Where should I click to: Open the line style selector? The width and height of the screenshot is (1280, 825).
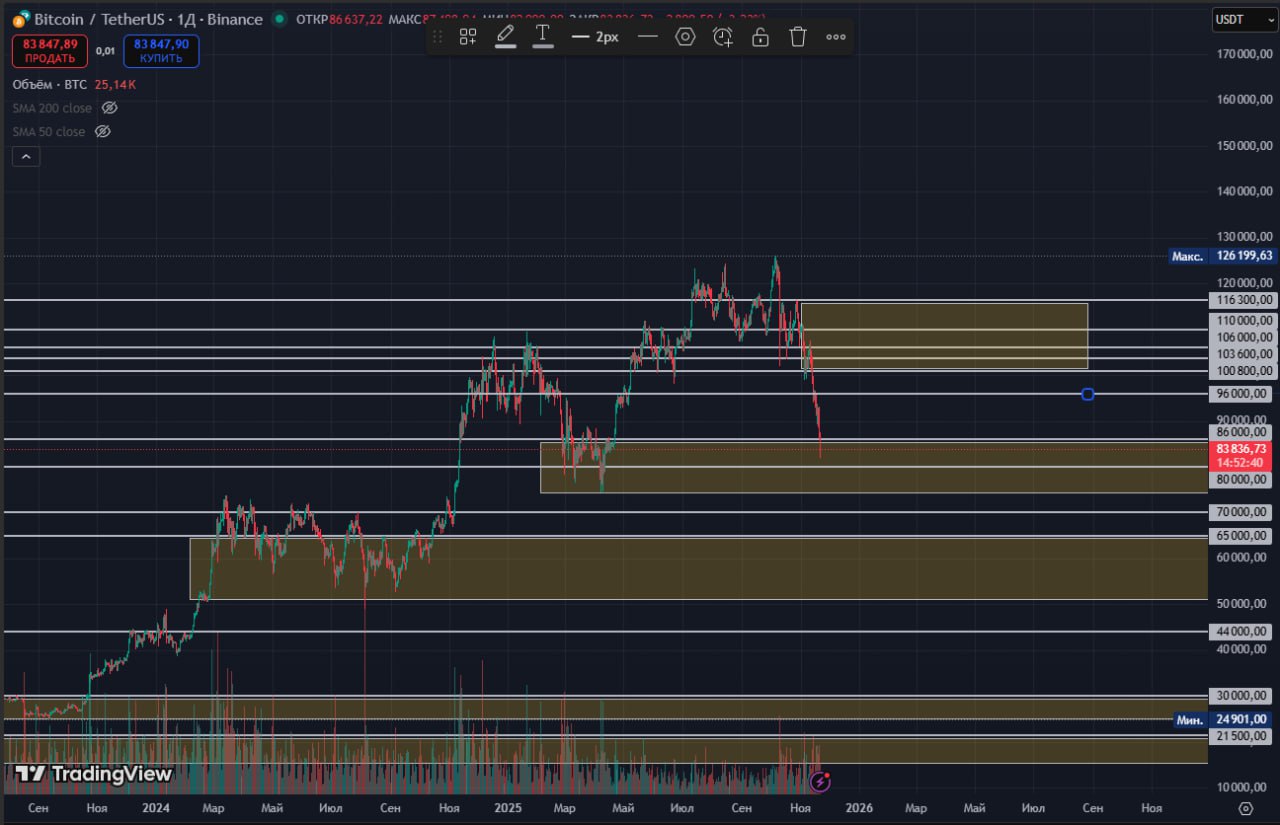pyautogui.click(x=647, y=37)
